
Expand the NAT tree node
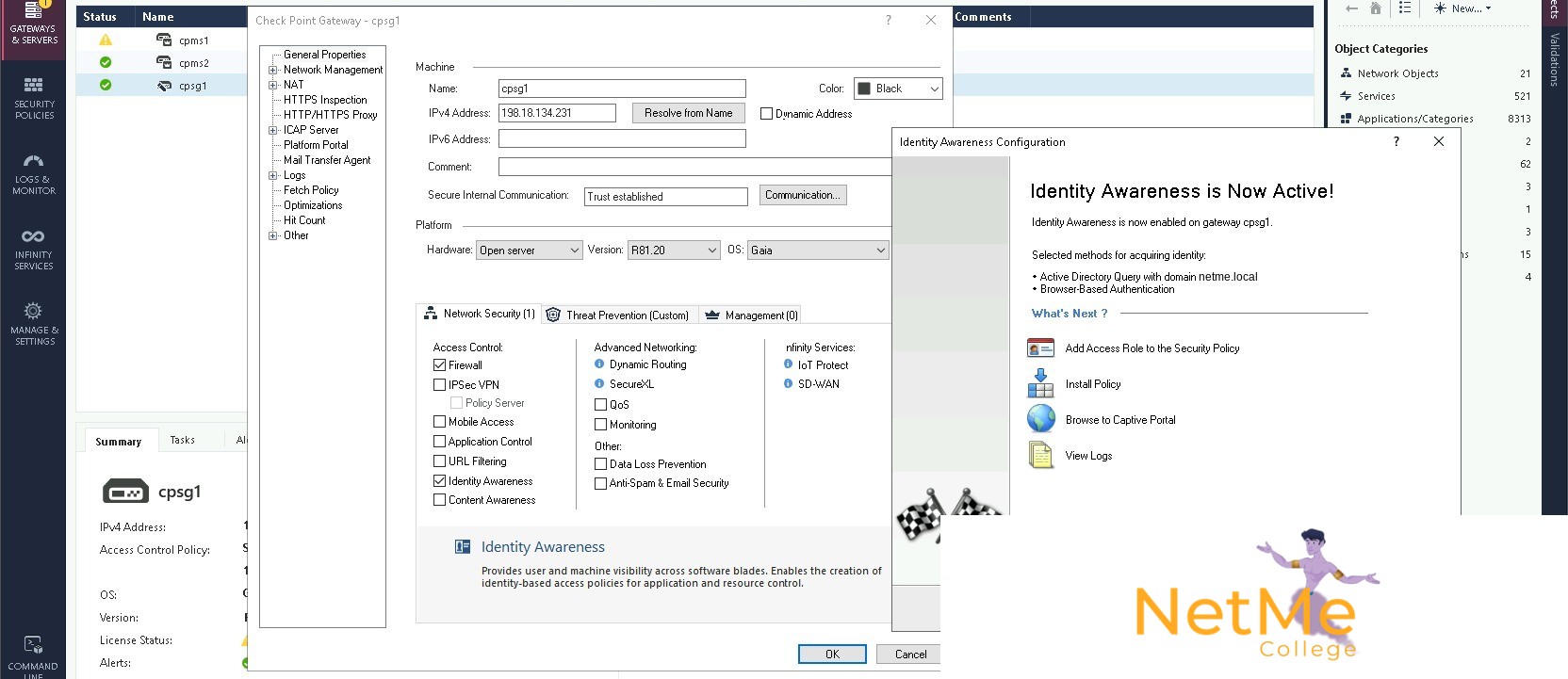(x=273, y=85)
